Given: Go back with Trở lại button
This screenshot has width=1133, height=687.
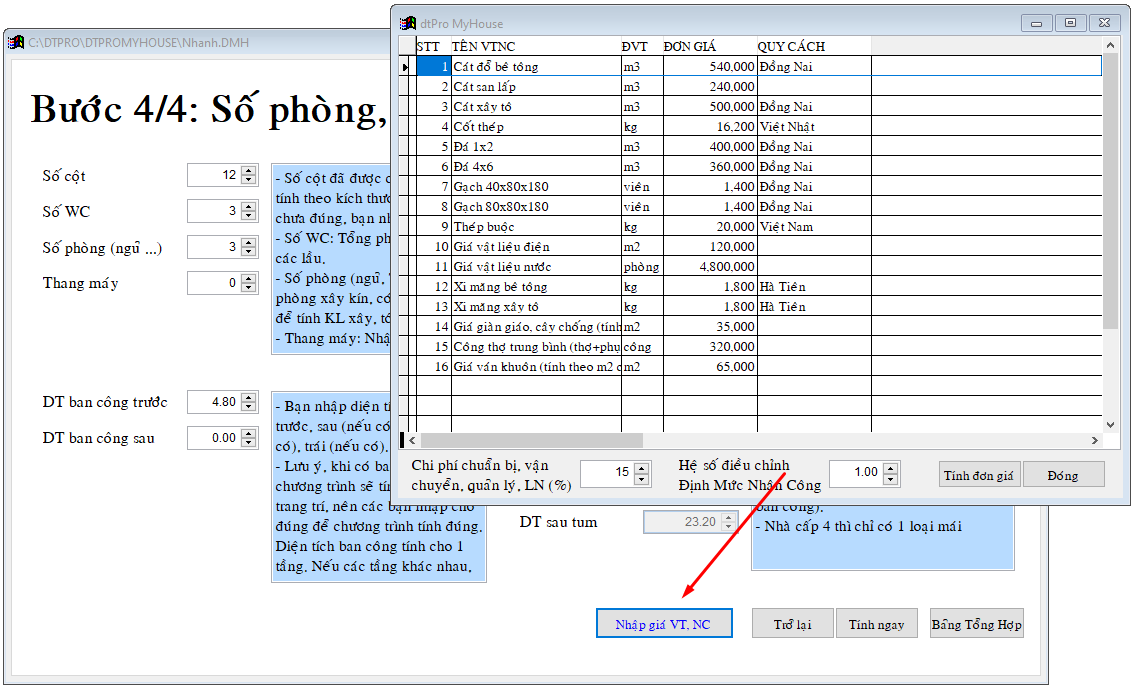Looking at the screenshot, I should [792, 624].
